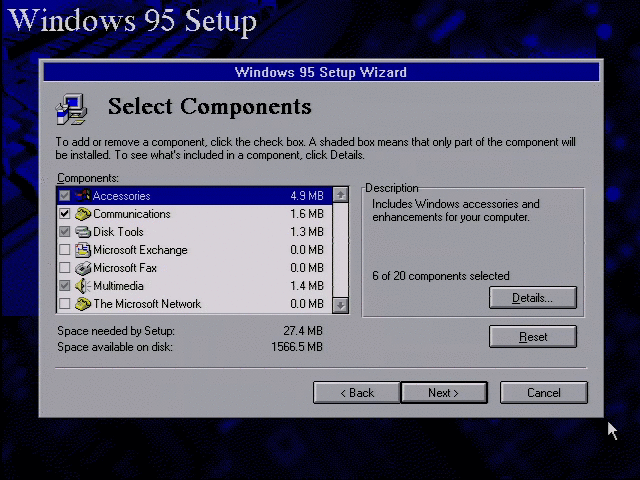This screenshot has width=640, height=480.
Task: Click the Microsoft Fax machine icon
Action: click(83, 268)
